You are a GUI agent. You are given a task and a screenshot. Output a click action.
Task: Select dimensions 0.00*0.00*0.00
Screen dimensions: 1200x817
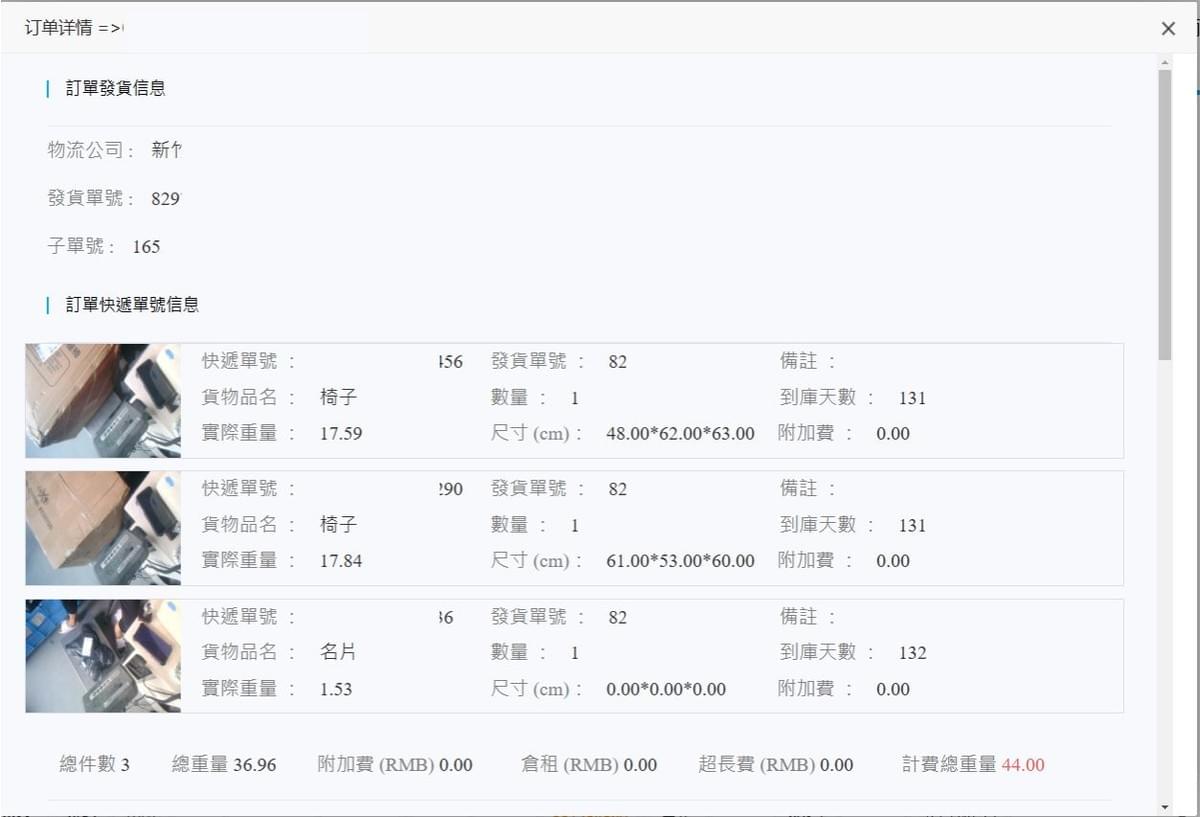[666, 689]
